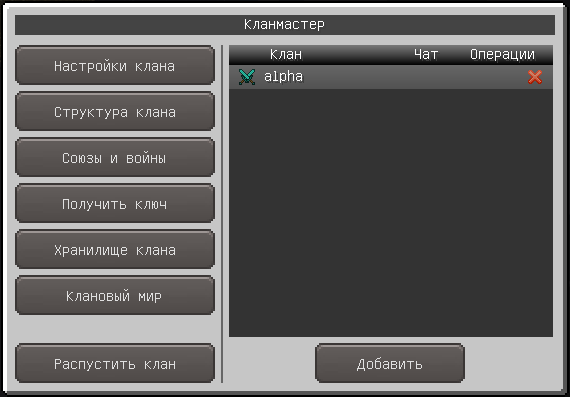The height and width of the screenshot is (397, 570).
Task: Enter the Клановый мир
Action: [115, 295]
